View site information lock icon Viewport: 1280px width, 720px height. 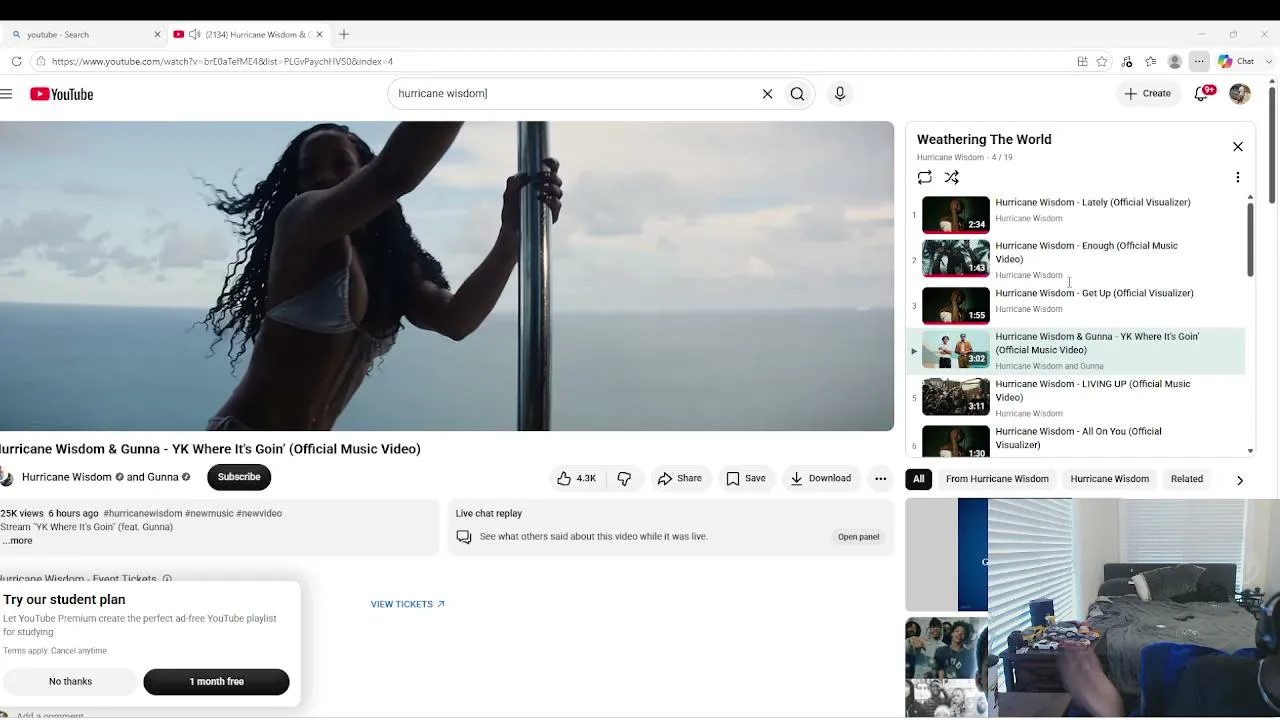tap(40, 61)
